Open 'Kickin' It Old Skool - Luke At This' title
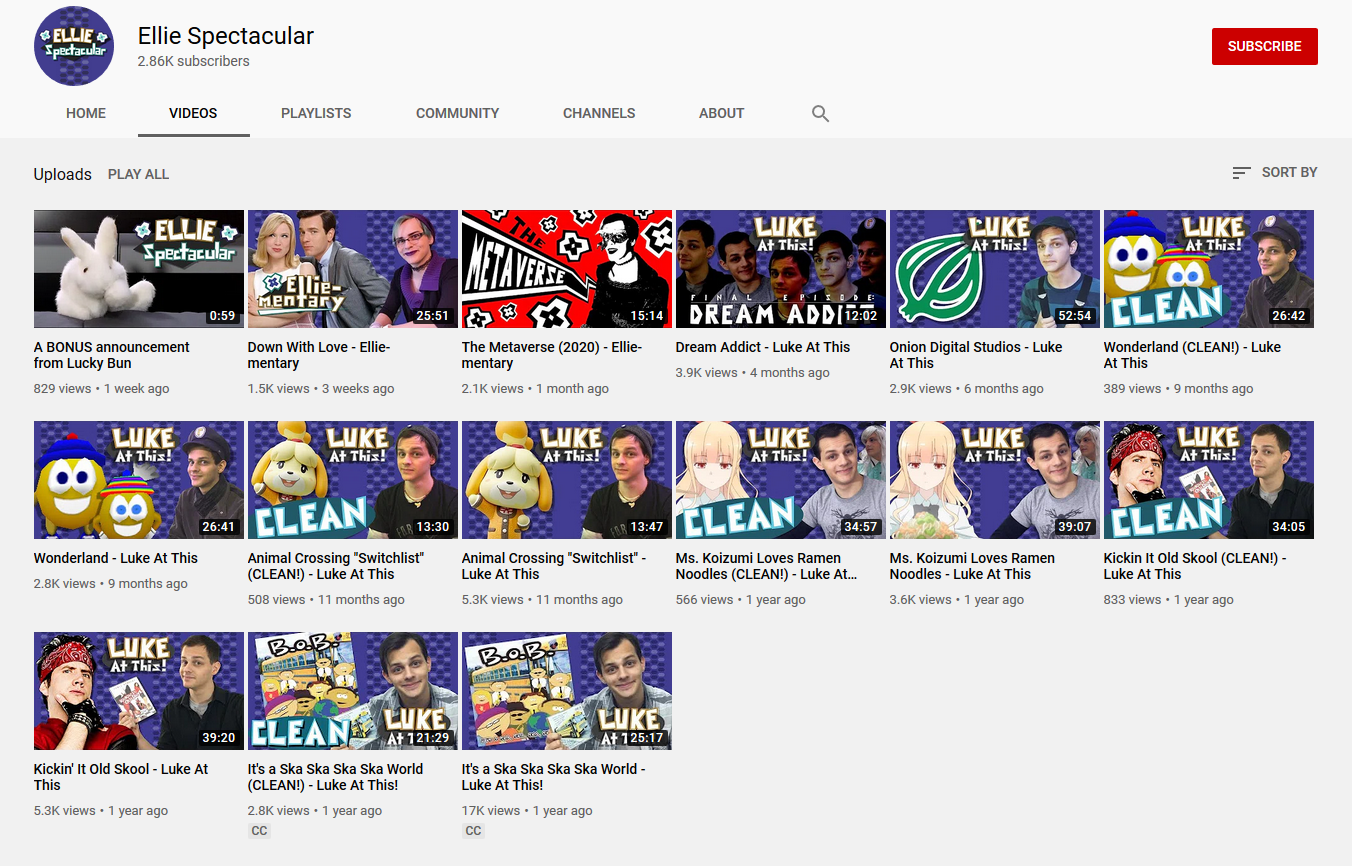This screenshot has width=1352, height=866. (x=121, y=777)
